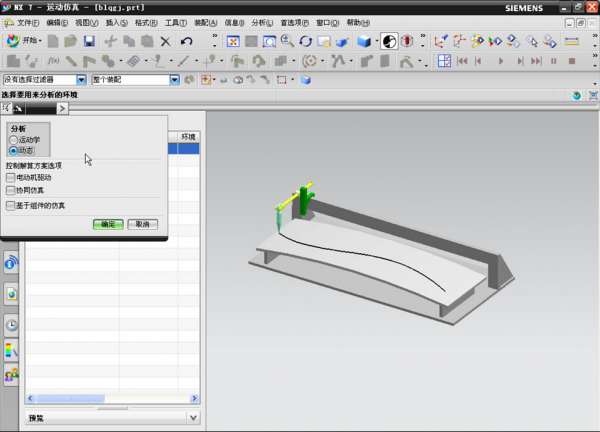
Task: Click the X delete icon in toolbar
Action: [x=165, y=41]
